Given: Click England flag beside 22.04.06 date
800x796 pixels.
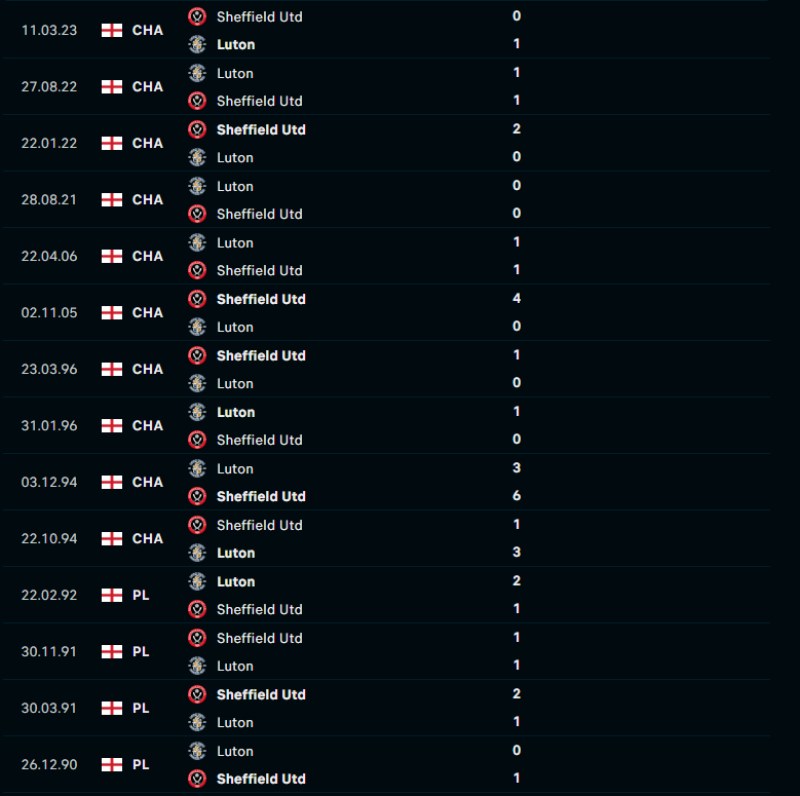Looking at the screenshot, I should (x=112, y=256).
